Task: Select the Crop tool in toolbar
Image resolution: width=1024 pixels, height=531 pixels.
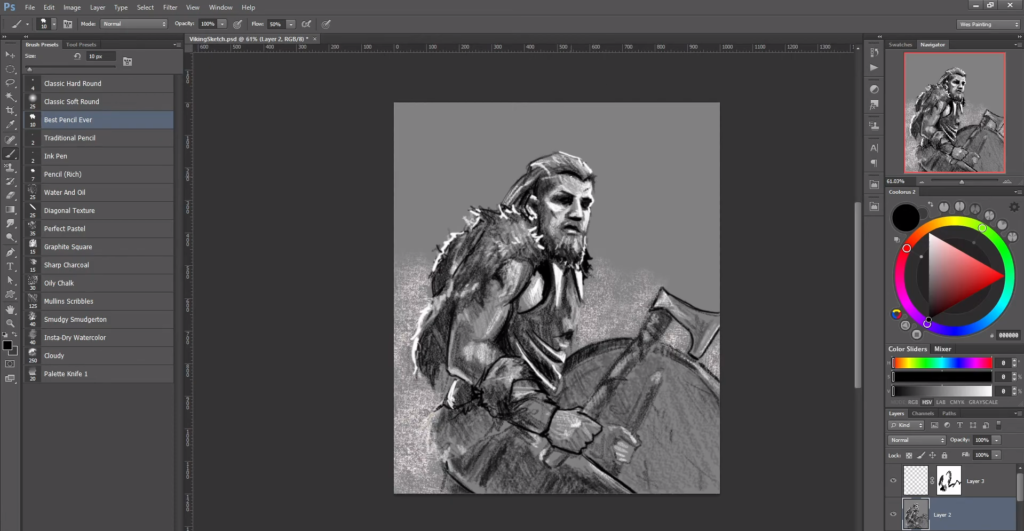Action: coord(10,111)
